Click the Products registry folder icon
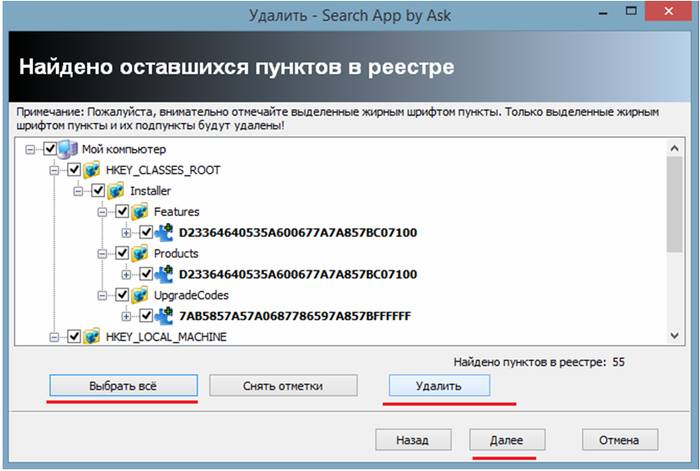 click(x=141, y=254)
